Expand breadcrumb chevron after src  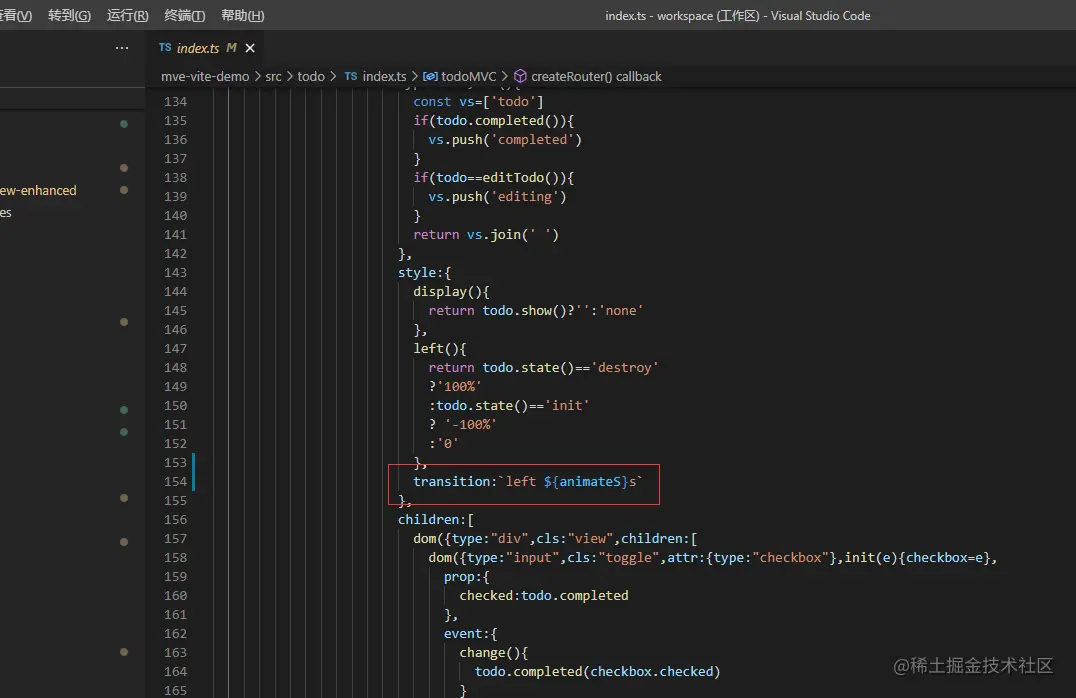290,76
